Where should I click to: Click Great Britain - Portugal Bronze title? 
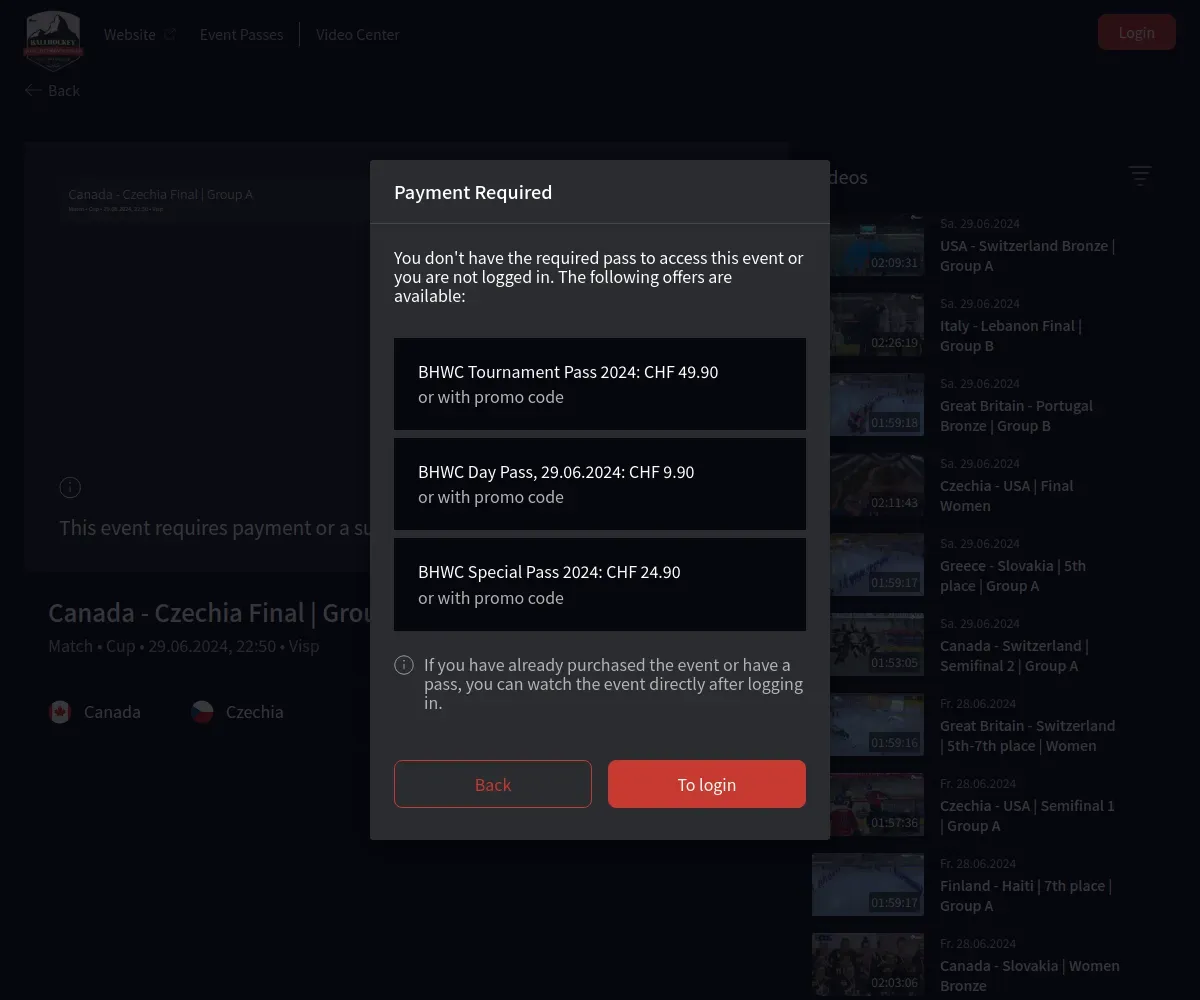pos(1016,416)
